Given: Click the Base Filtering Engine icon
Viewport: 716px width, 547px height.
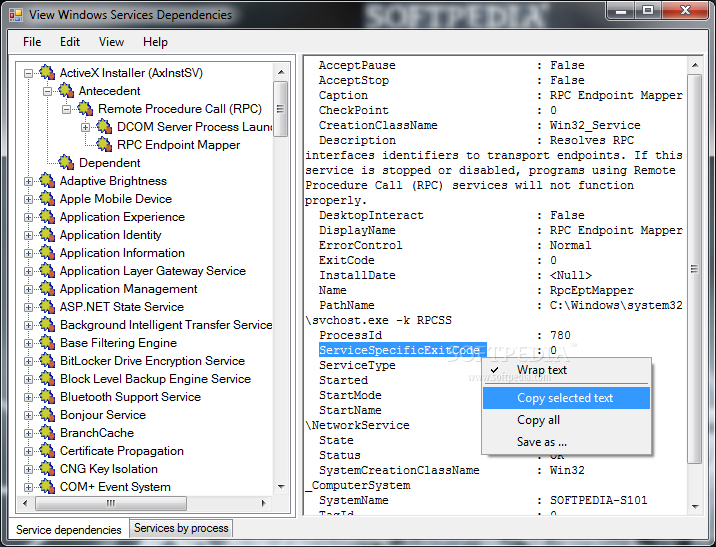Looking at the screenshot, I should tap(47, 342).
